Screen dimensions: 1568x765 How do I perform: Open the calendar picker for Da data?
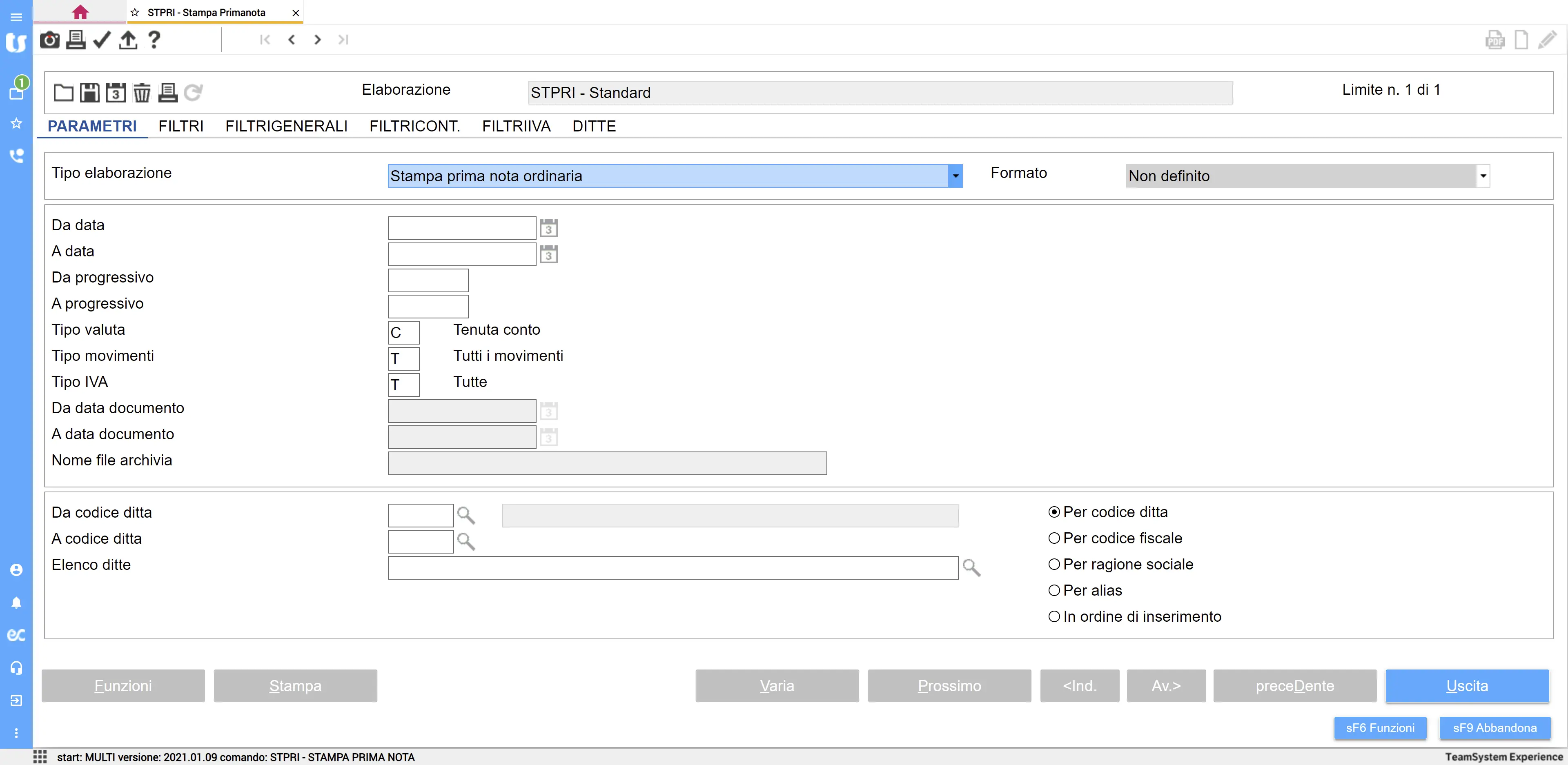[x=548, y=228]
